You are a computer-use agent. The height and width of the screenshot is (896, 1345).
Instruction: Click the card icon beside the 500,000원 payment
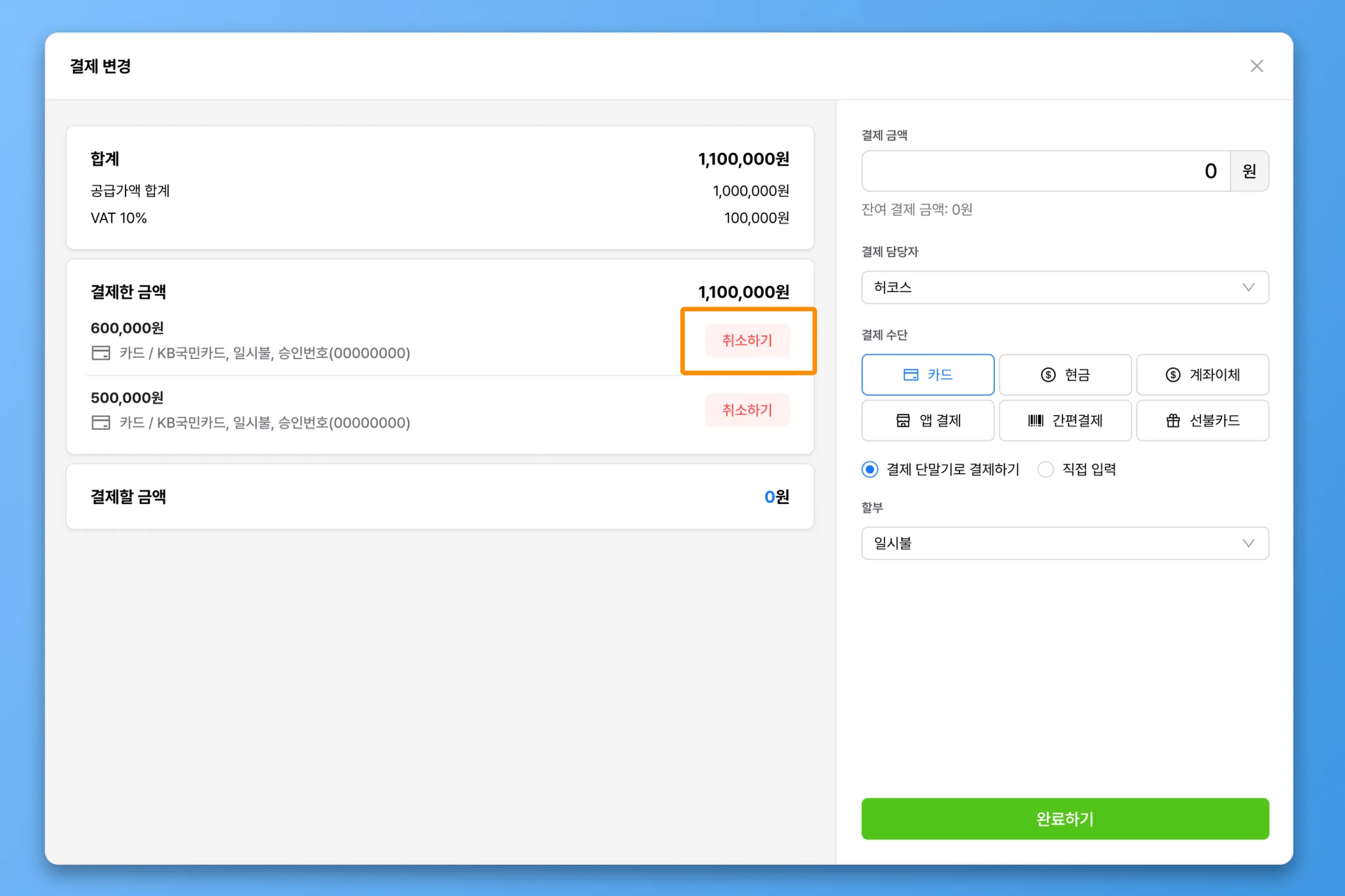click(x=100, y=423)
